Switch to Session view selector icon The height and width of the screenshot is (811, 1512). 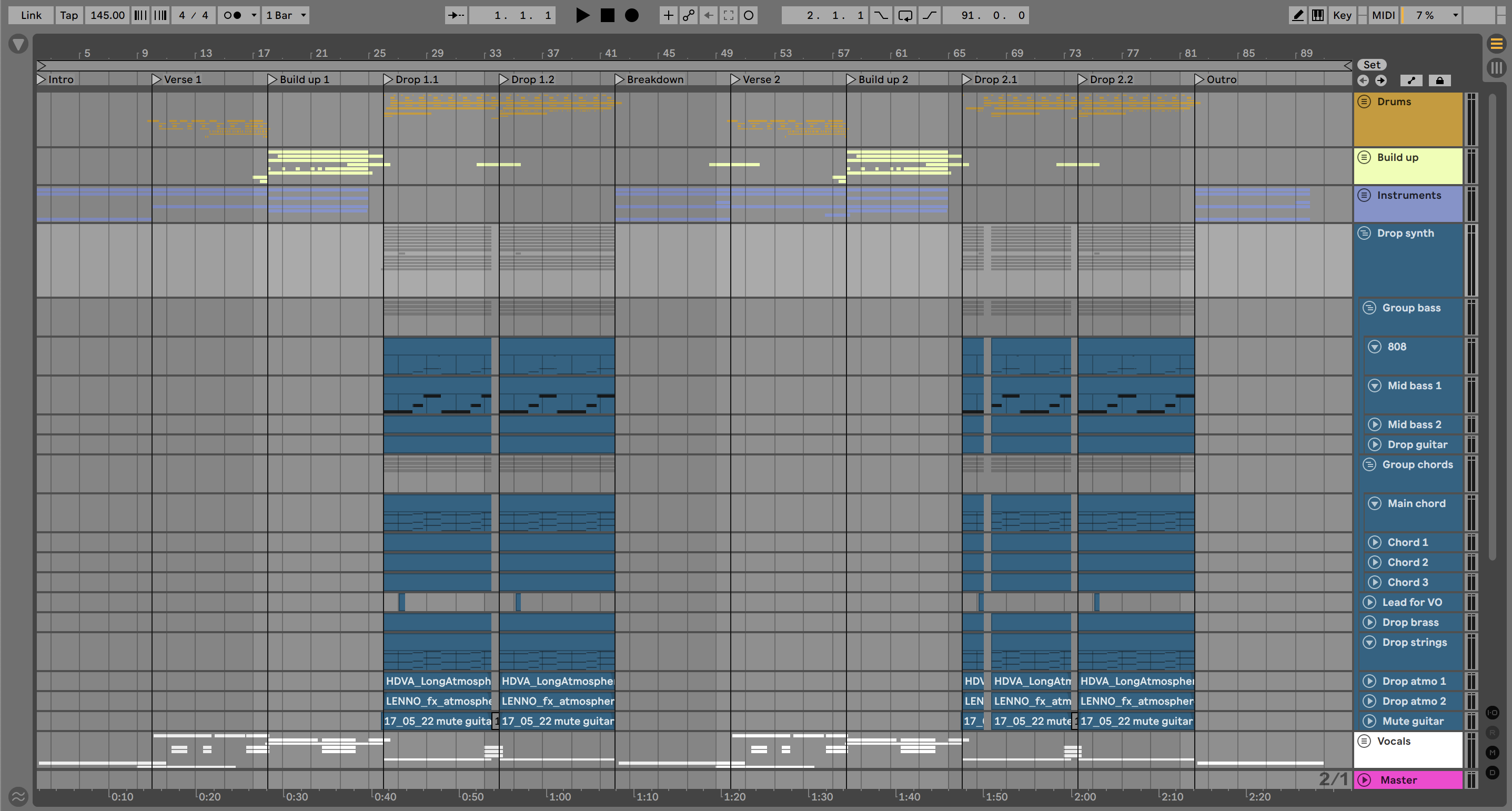[x=1496, y=67]
